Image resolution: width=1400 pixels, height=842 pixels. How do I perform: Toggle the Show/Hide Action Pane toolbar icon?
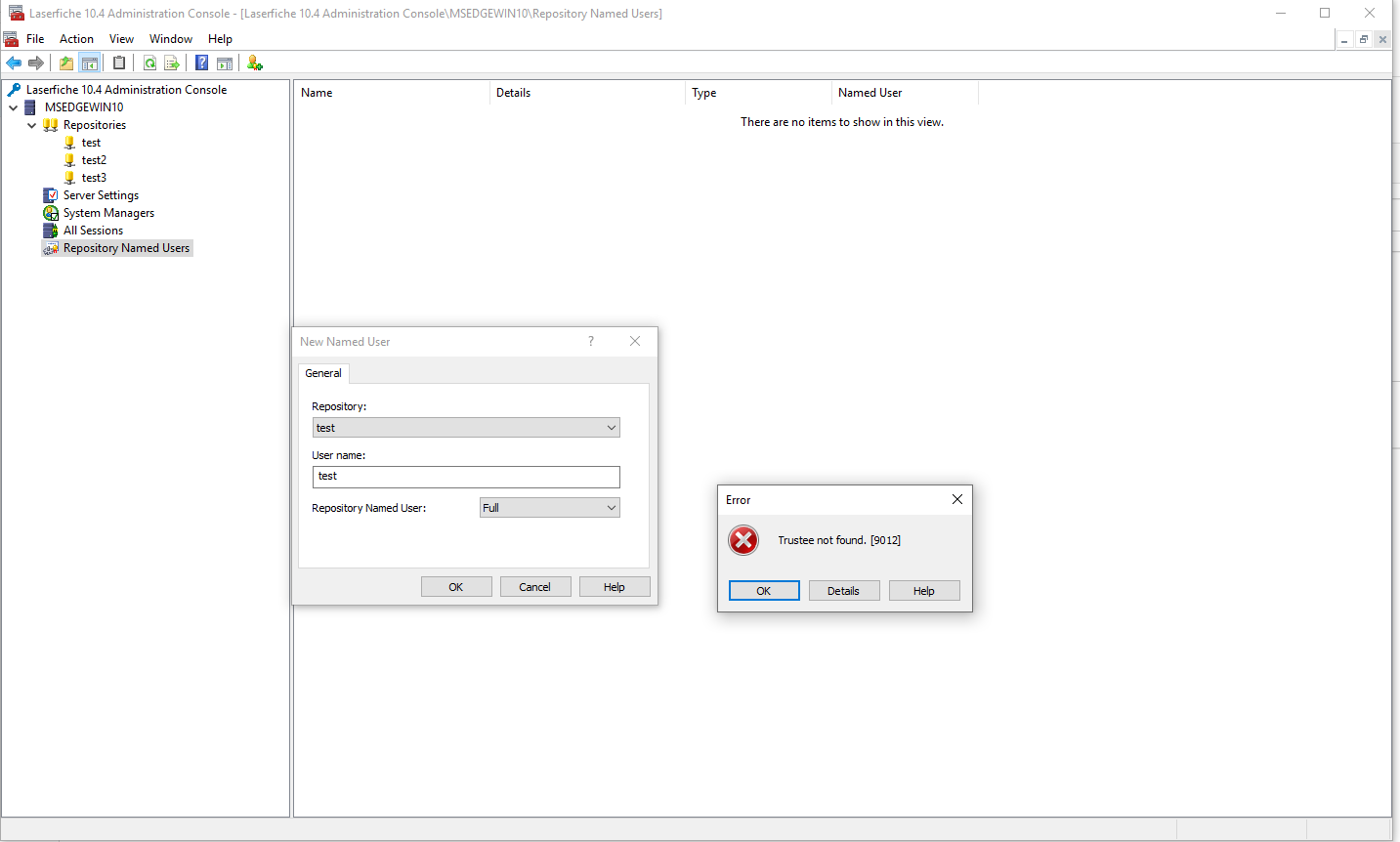[x=225, y=63]
